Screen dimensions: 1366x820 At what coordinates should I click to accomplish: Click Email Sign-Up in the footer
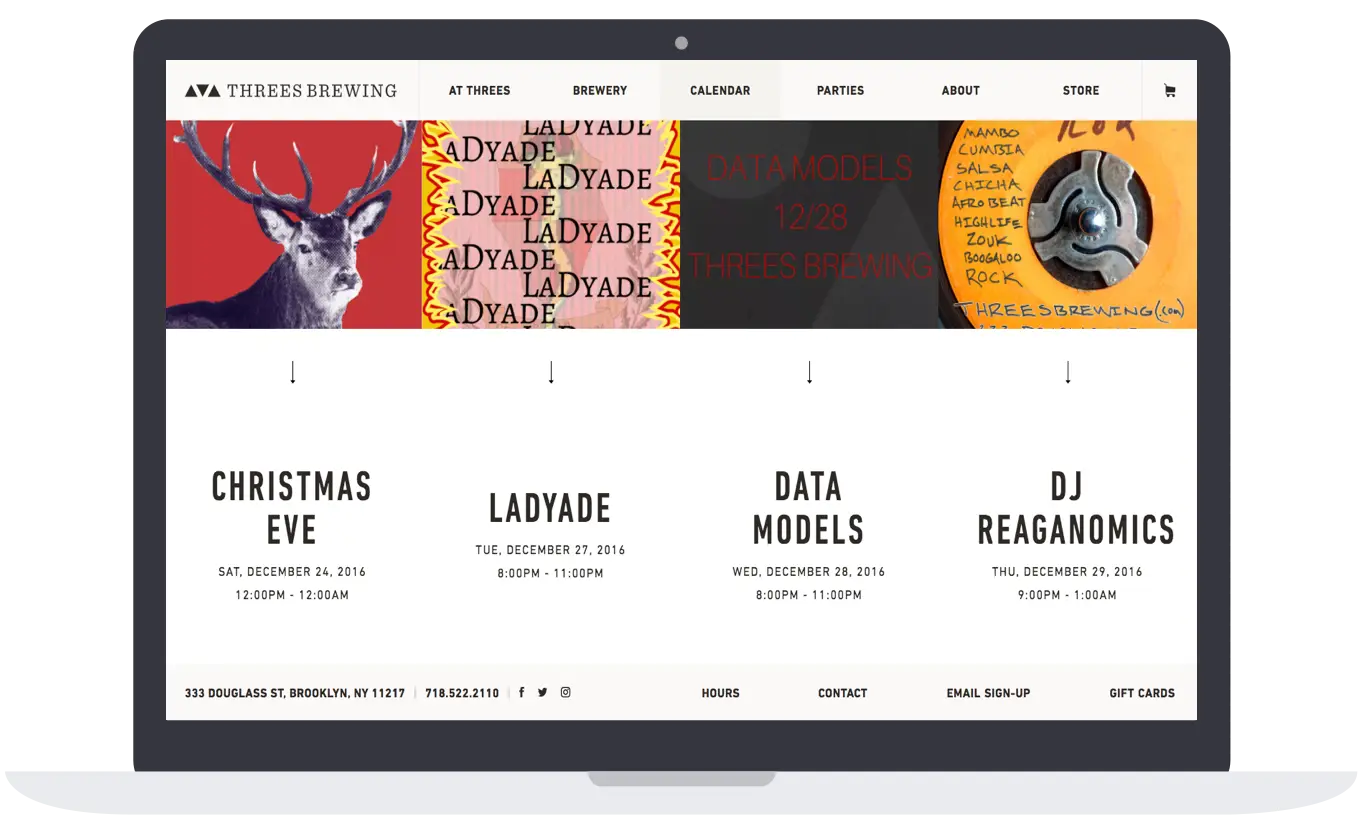tap(988, 692)
